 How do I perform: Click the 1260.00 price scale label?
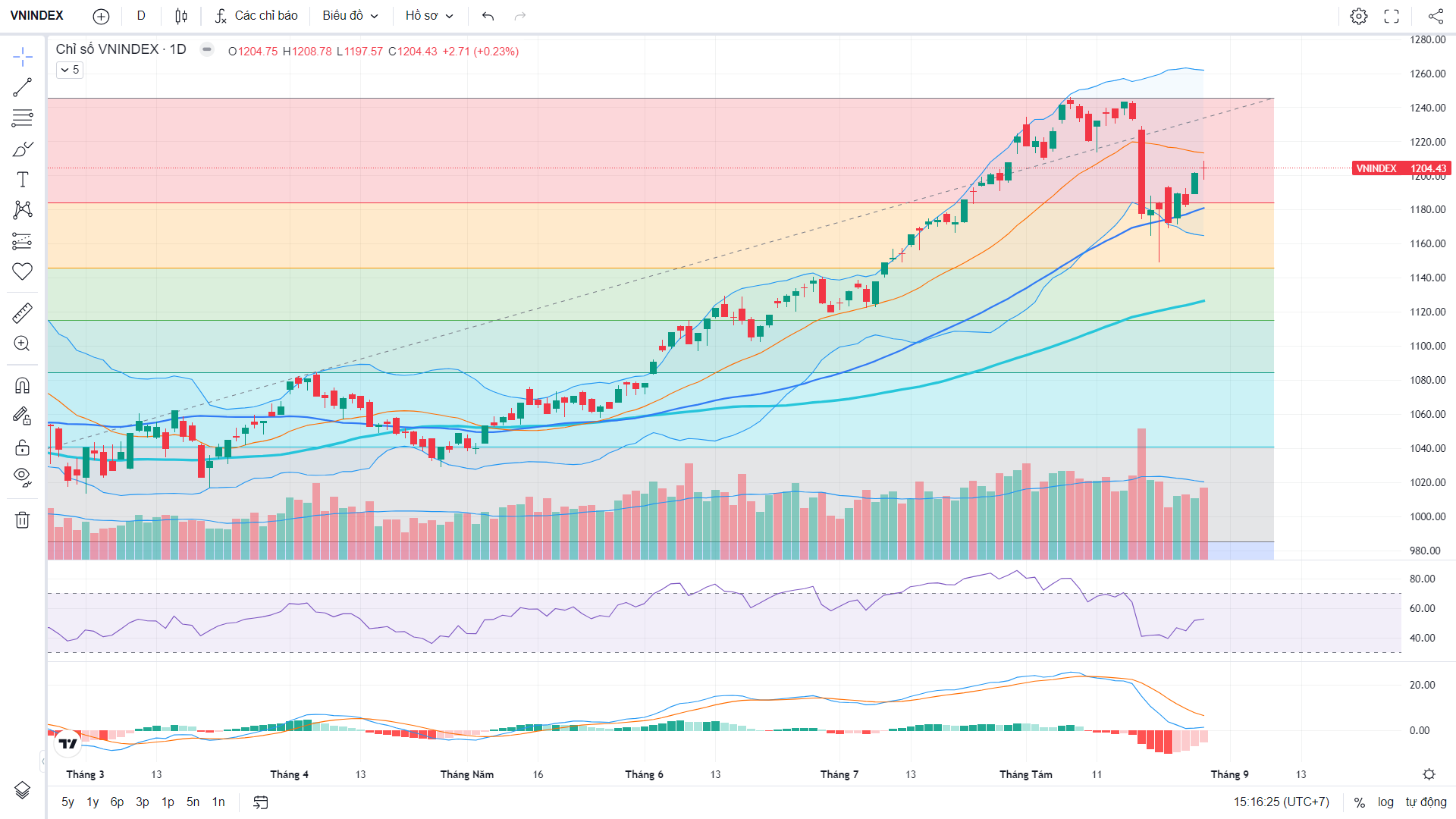(1427, 74)
